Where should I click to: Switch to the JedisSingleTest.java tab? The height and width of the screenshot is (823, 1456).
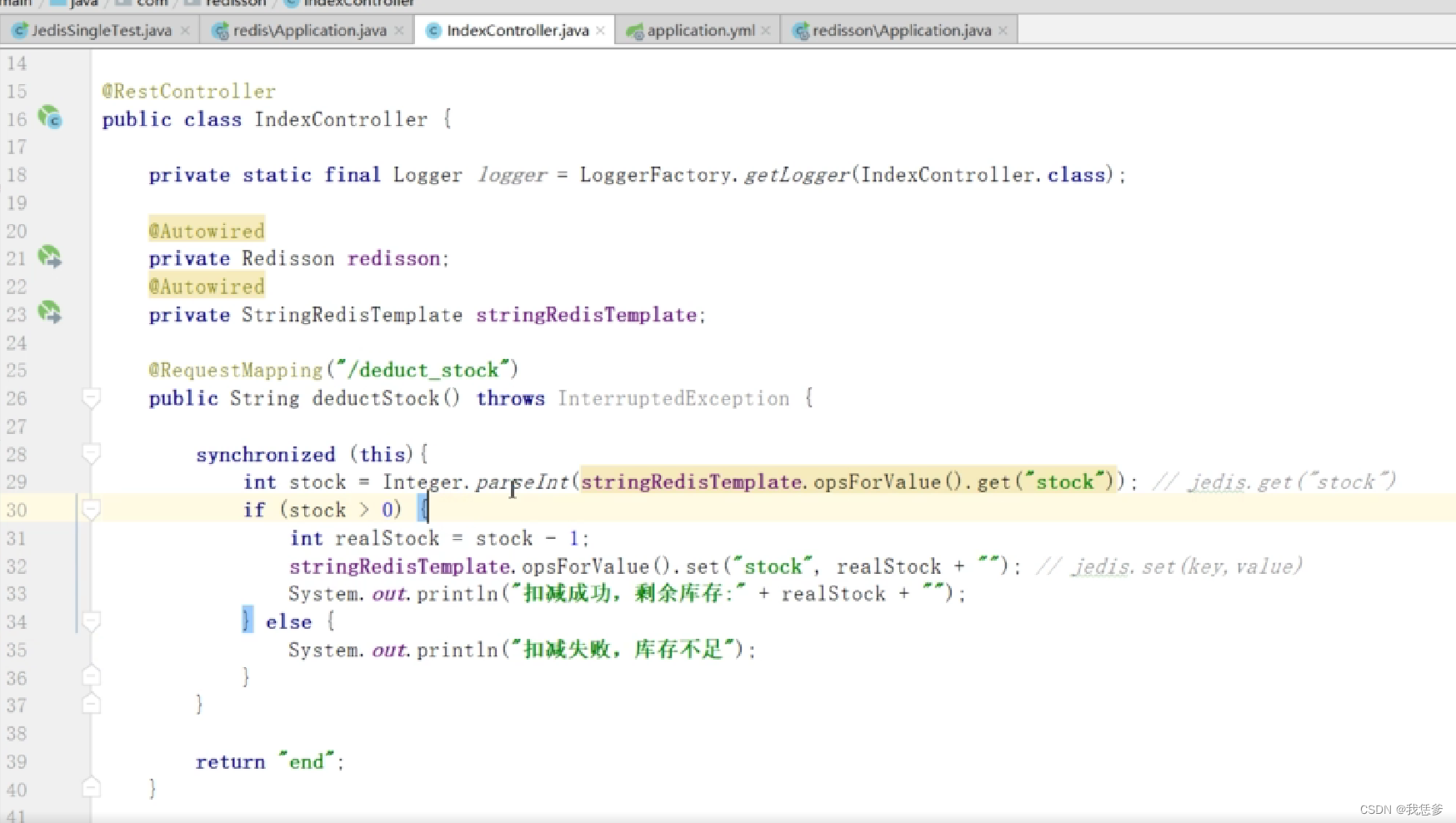101,31
